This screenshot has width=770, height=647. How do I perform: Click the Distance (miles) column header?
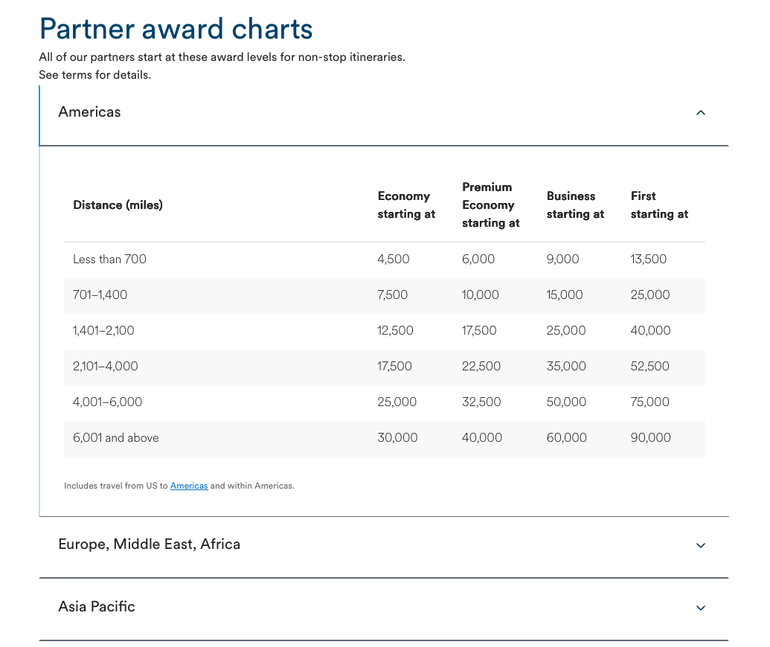click(x=118, y=205)
